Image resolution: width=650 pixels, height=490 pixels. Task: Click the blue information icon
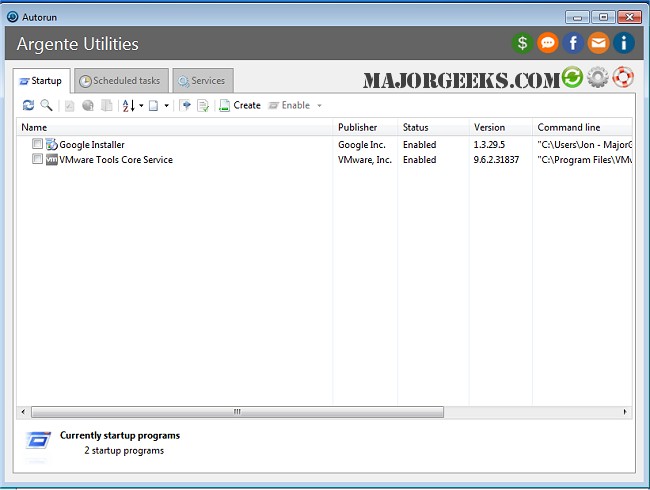coord(623,43)
